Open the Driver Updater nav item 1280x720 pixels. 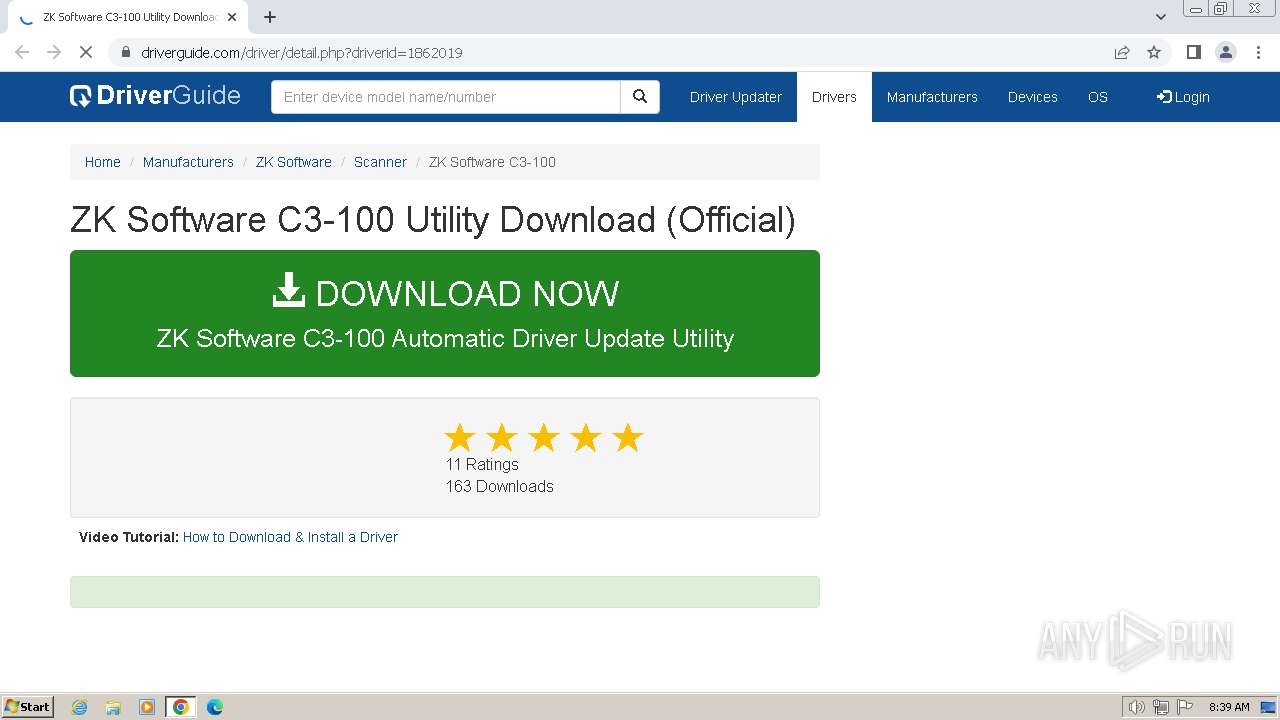(x=736, y=97)
